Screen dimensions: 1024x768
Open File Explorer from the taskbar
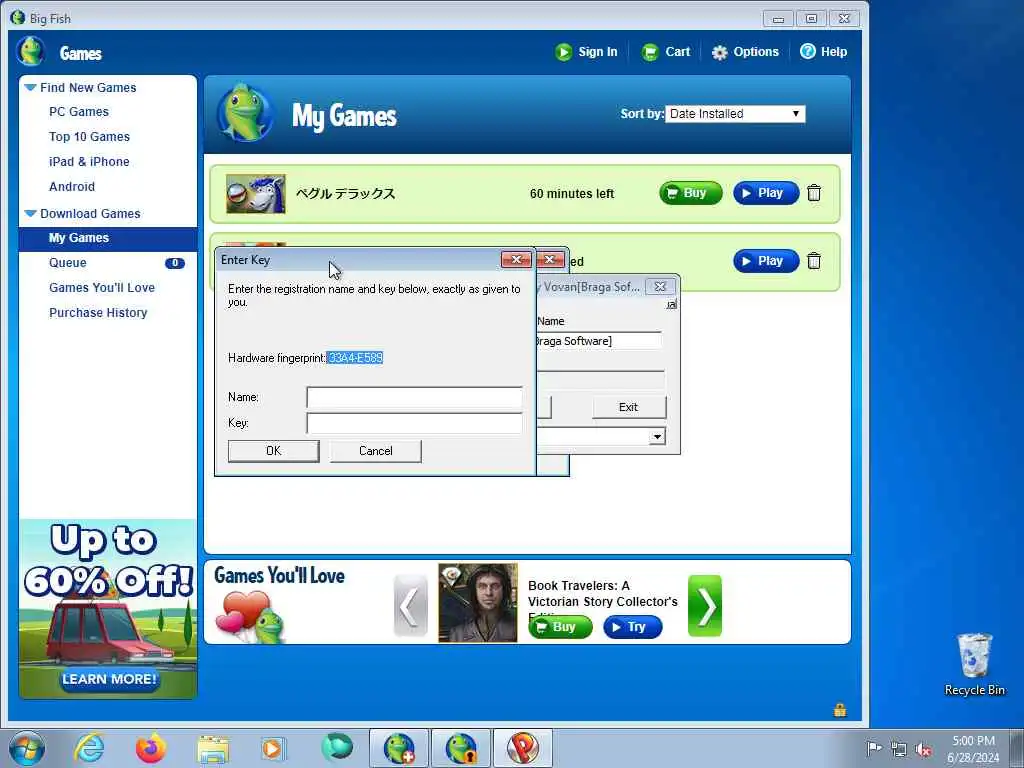[x=213, y=749]
